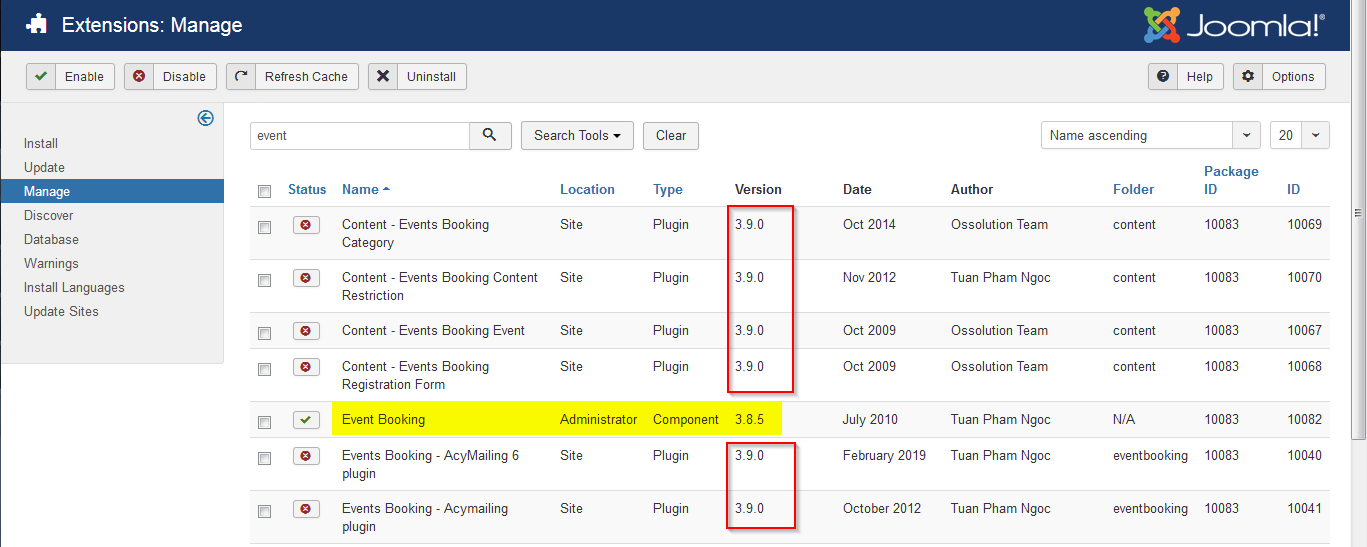This screenshot has height=547, width=1367.
Task: Open Discover in the sidebar
Action: point(49,215)
